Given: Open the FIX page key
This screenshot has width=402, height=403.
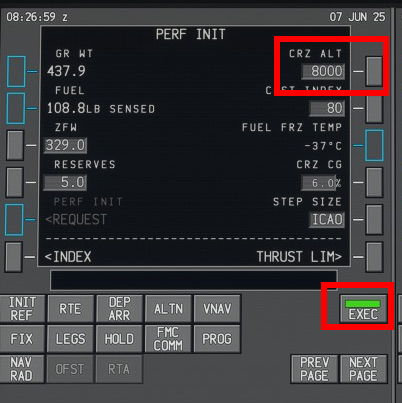Looking at the screenshot, I should click(x=22, y=339).
